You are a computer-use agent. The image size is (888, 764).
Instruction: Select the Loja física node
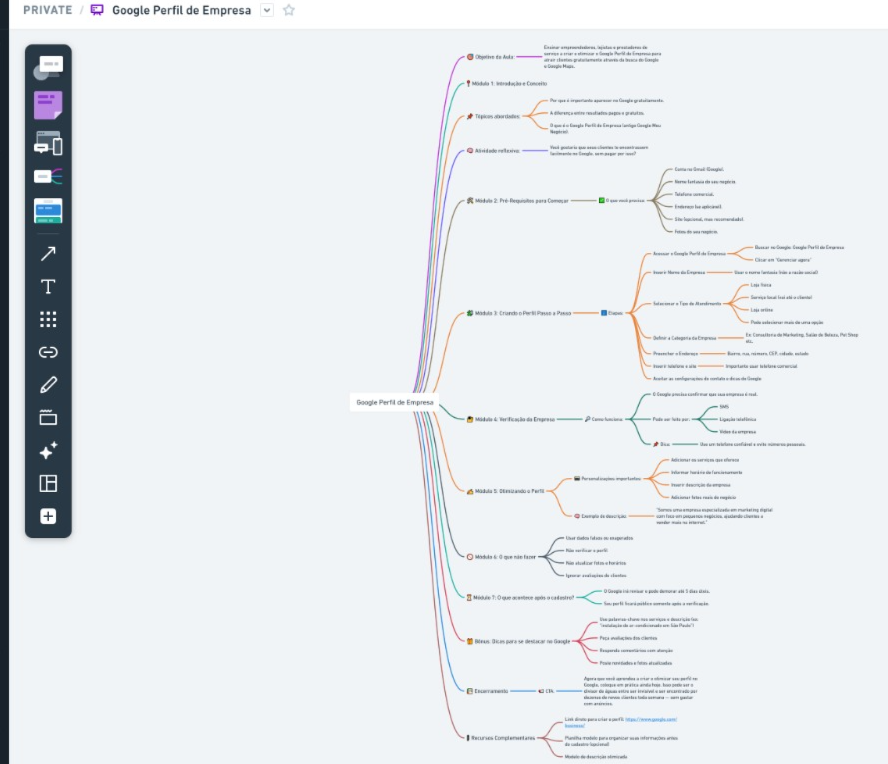click(x=761, y=285)
